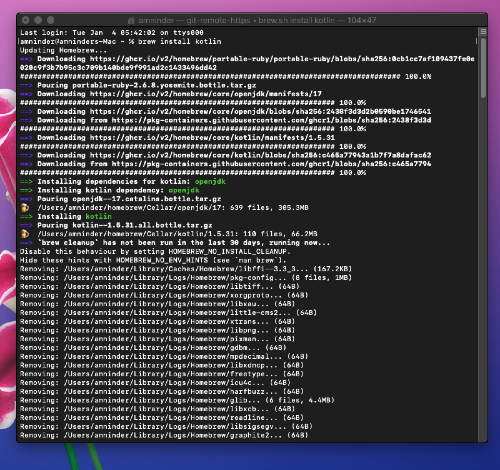Click the Removing libsigsegv logs line

(166, 427)
